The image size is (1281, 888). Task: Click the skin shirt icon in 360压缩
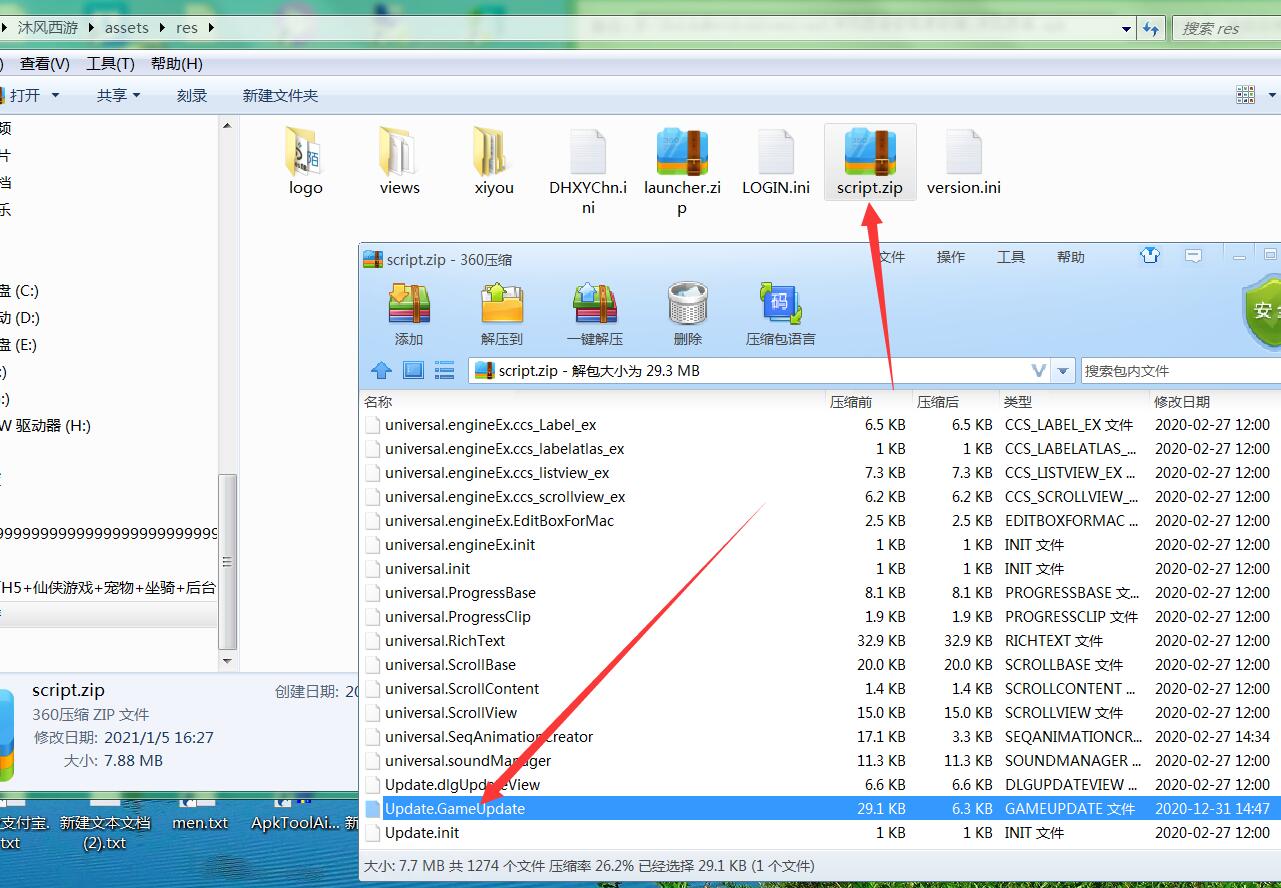(x=1150, y=256)
